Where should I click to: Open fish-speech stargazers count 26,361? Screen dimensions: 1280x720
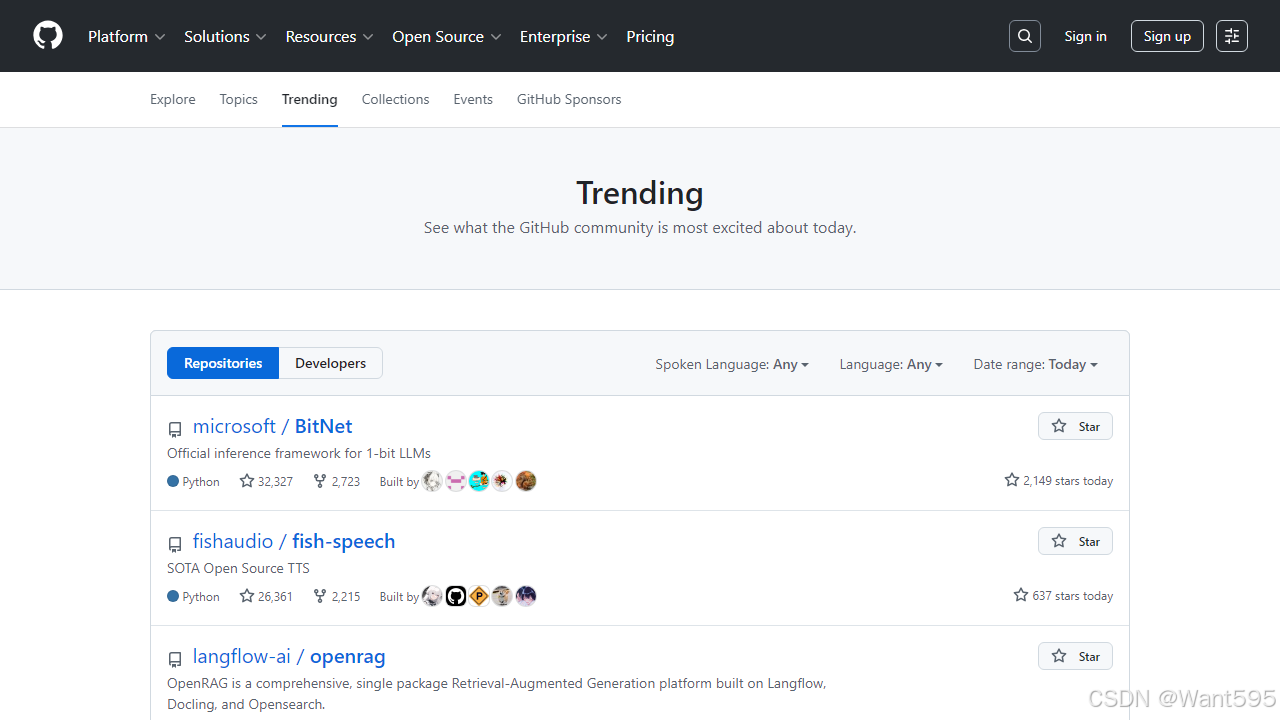pyautogui.click(x=266, y=596)
